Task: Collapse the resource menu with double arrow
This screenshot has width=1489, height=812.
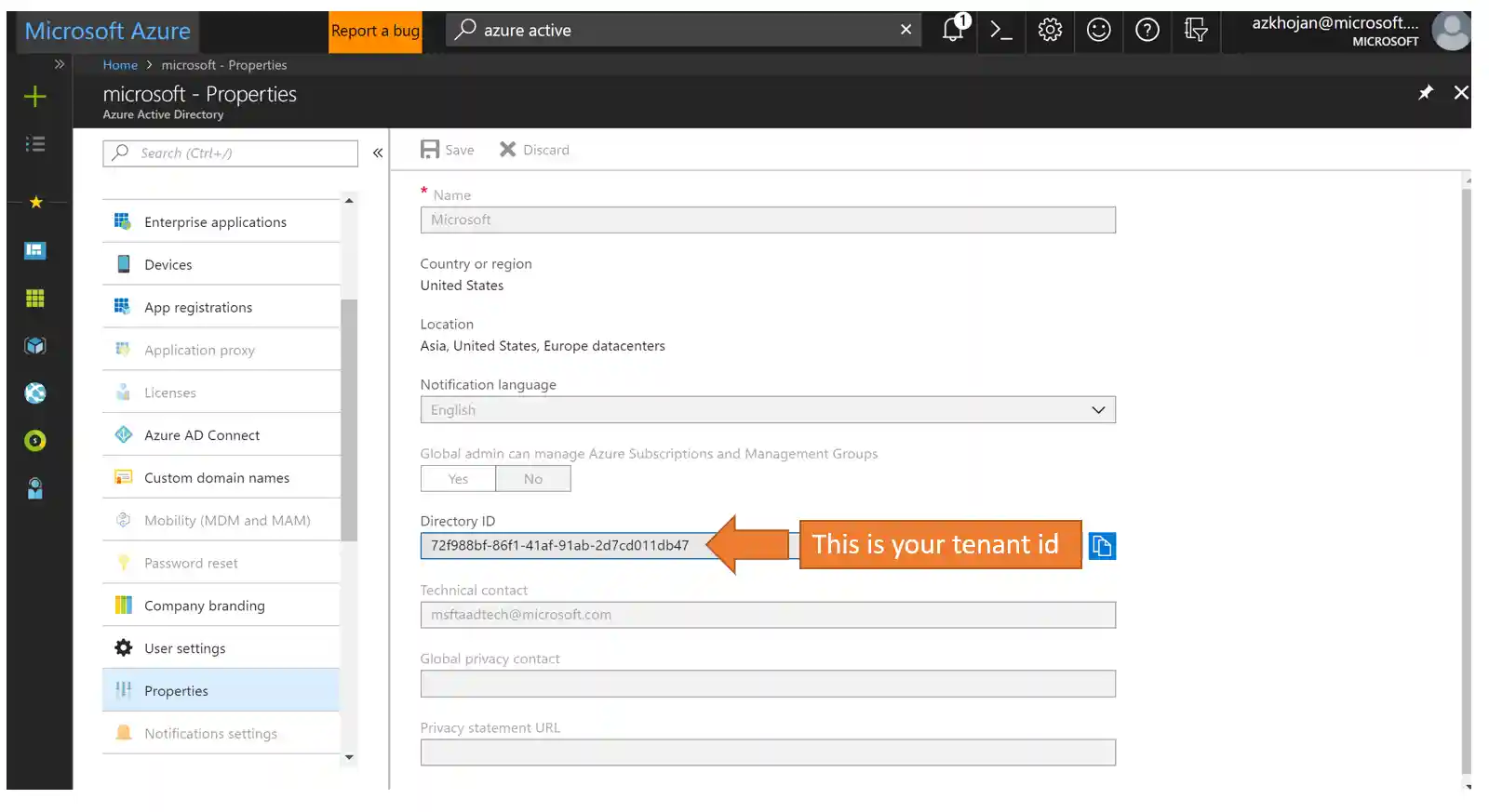Action: coord(378,153)
